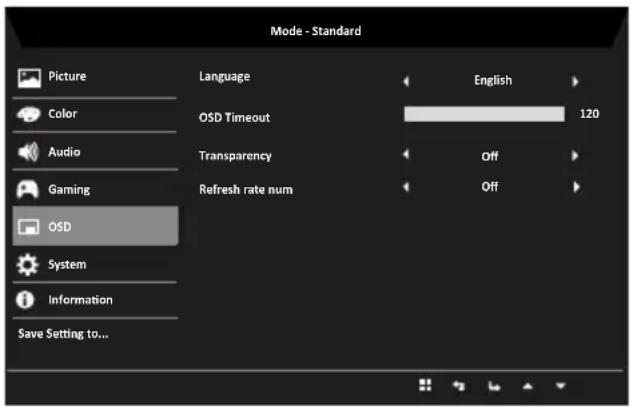Click the OSD Timeout slider bar
The image size is (632, 407).
(484, 114)
